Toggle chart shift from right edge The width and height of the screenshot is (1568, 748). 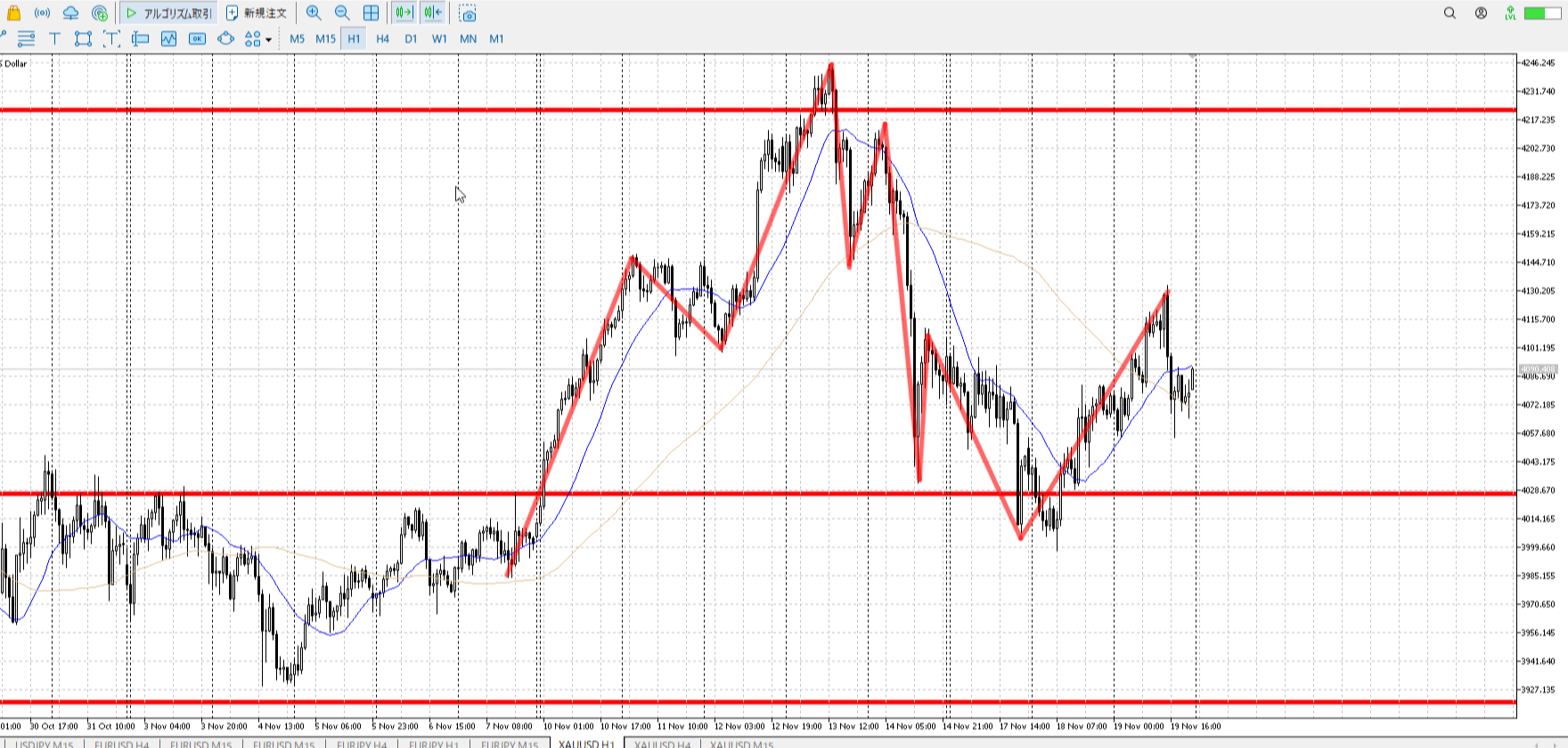433,13
